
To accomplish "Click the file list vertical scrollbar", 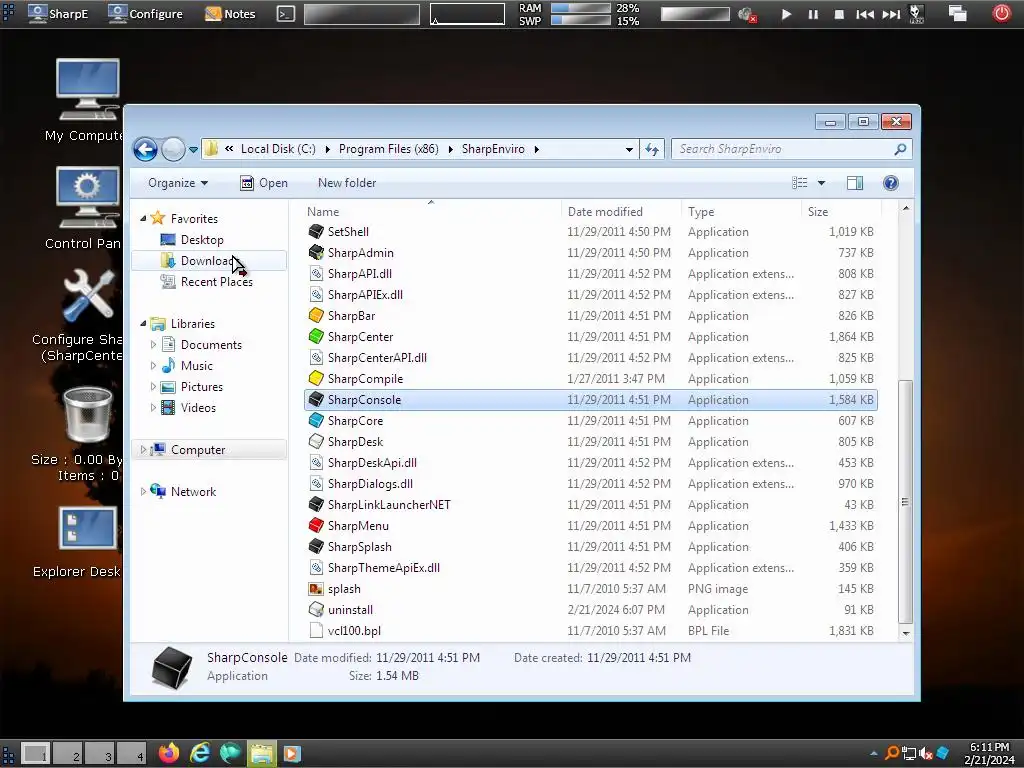I will click(905, 501).
